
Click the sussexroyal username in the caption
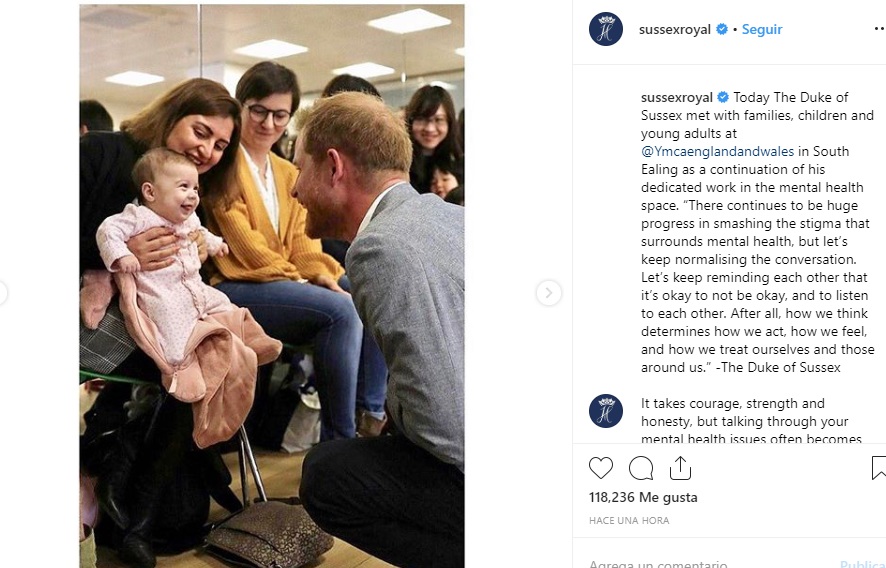click(x=677, y=98)
